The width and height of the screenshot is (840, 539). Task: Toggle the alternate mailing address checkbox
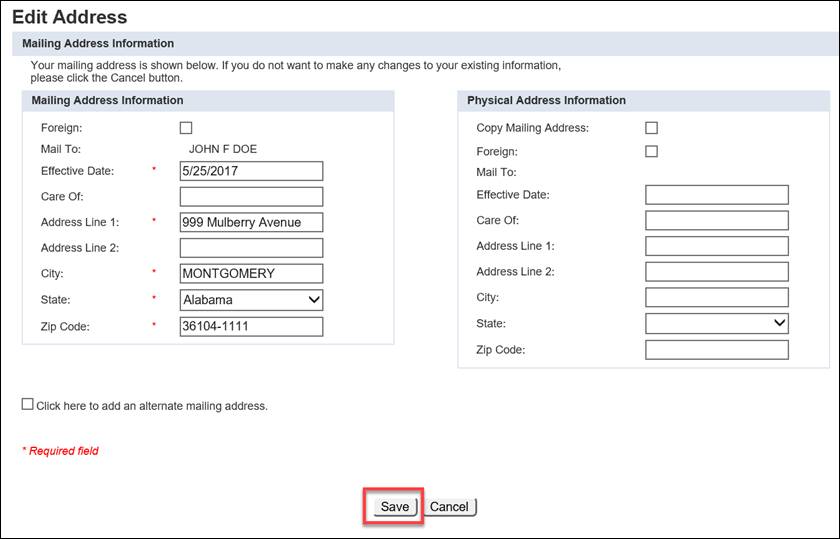click(x=27, y=405)
